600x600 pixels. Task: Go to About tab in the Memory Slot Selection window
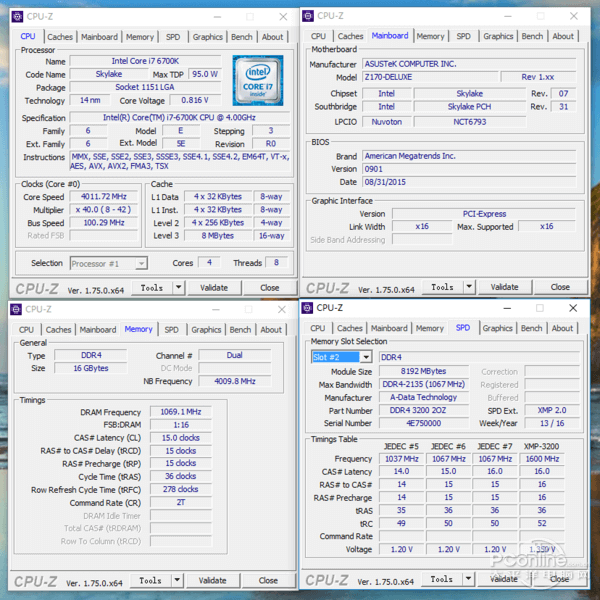click(563, 328)
